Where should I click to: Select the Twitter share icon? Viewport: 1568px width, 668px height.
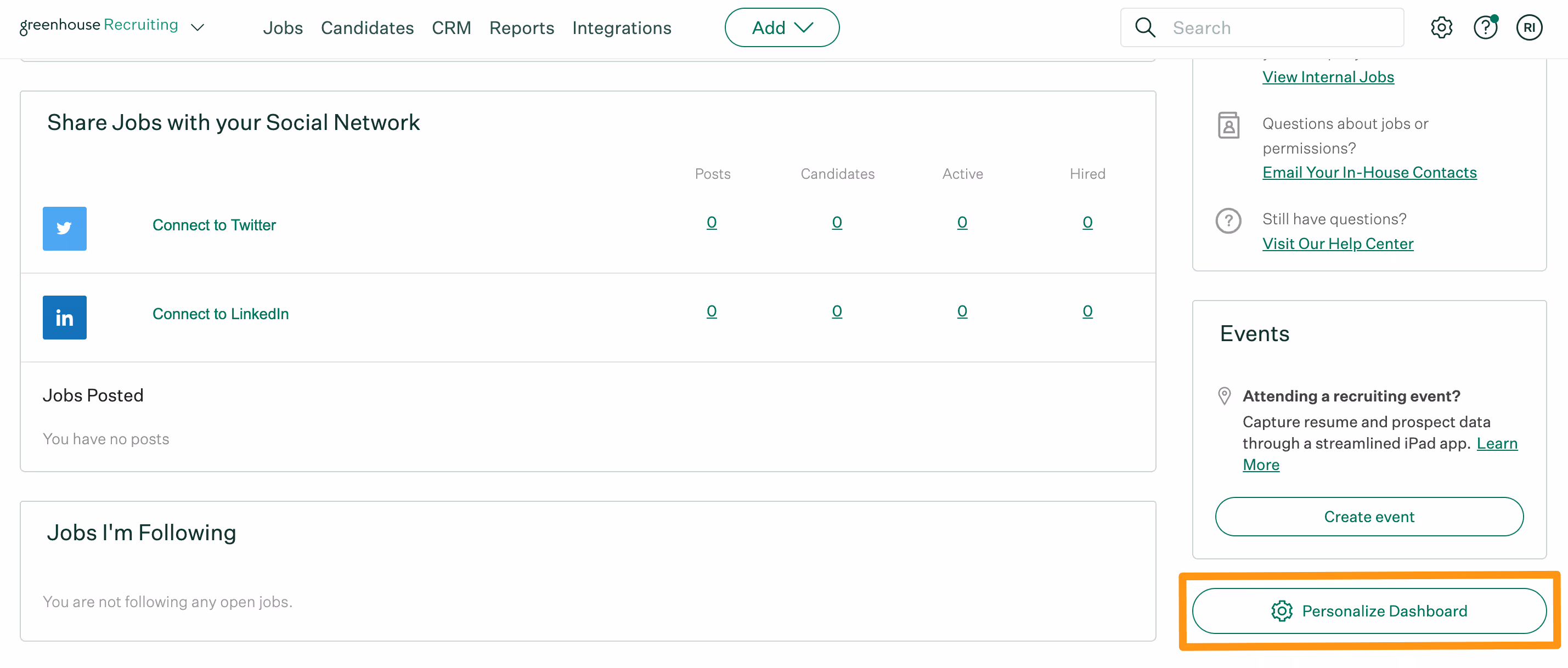(x=64, y=228)
